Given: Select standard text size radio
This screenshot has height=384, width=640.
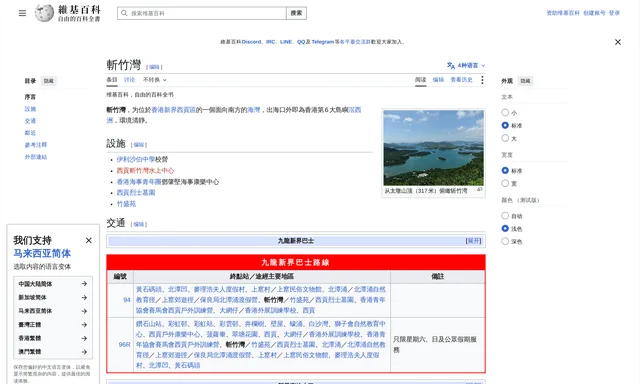Looking at the screenshot, I should coord(505,125).
